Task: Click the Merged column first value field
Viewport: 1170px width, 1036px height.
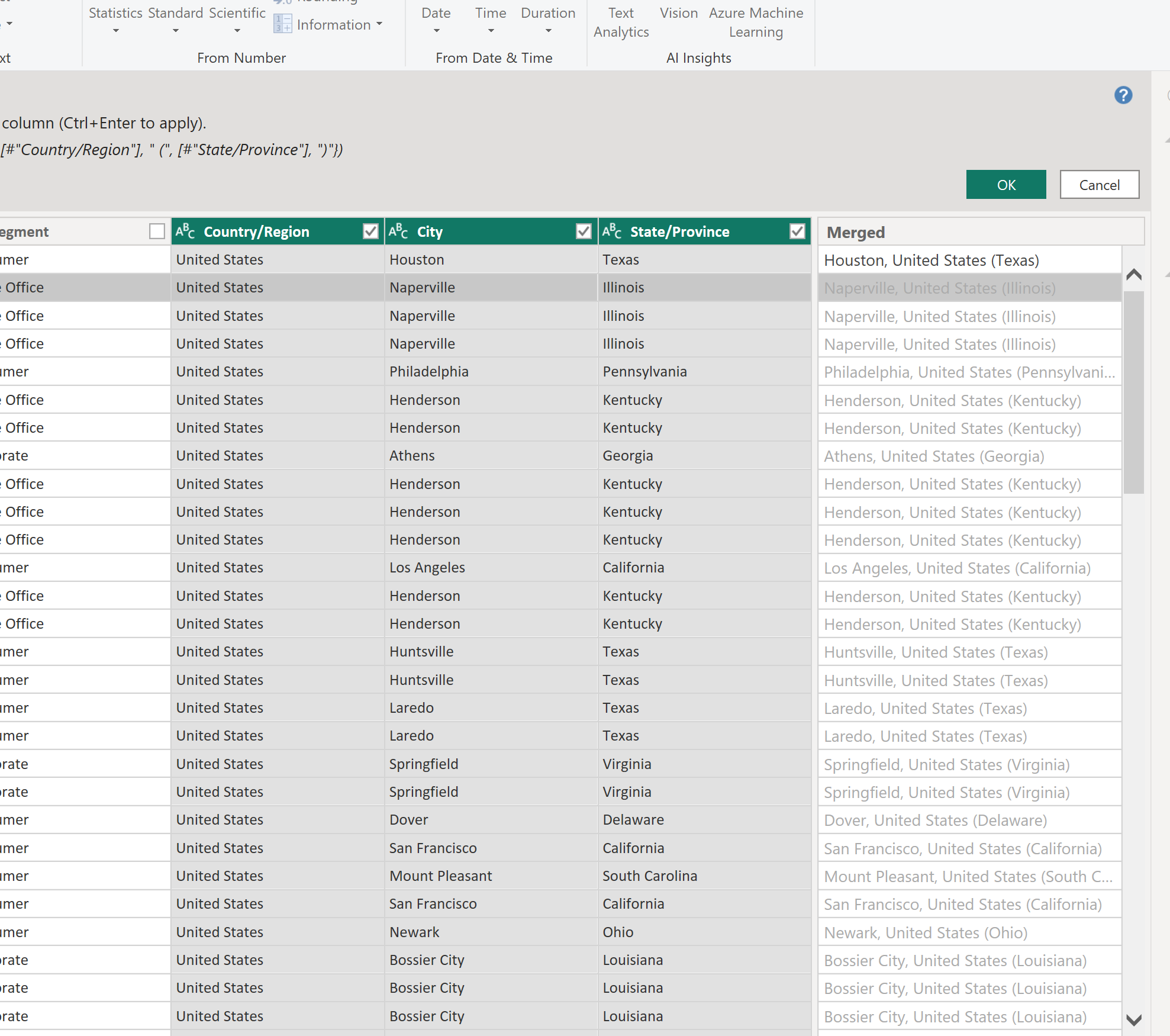Action: pos(969,260)
